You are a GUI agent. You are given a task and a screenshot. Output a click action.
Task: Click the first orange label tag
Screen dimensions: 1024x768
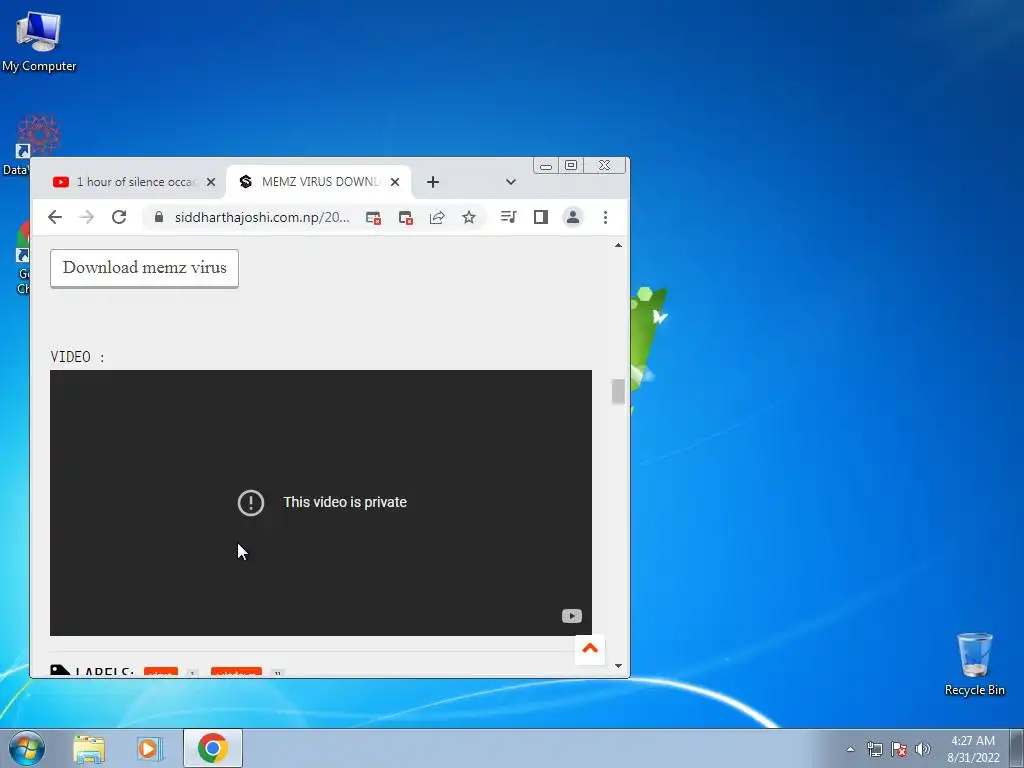click(161, 673)
